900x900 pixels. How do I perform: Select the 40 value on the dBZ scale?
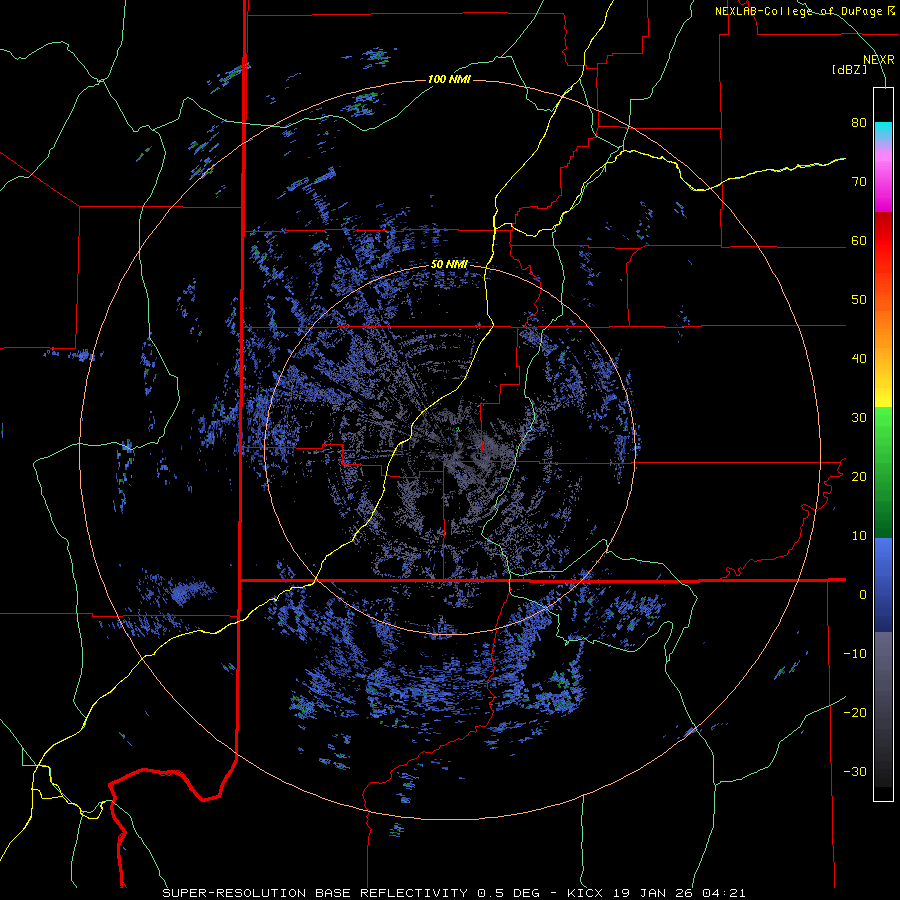[x=859, y=359]
